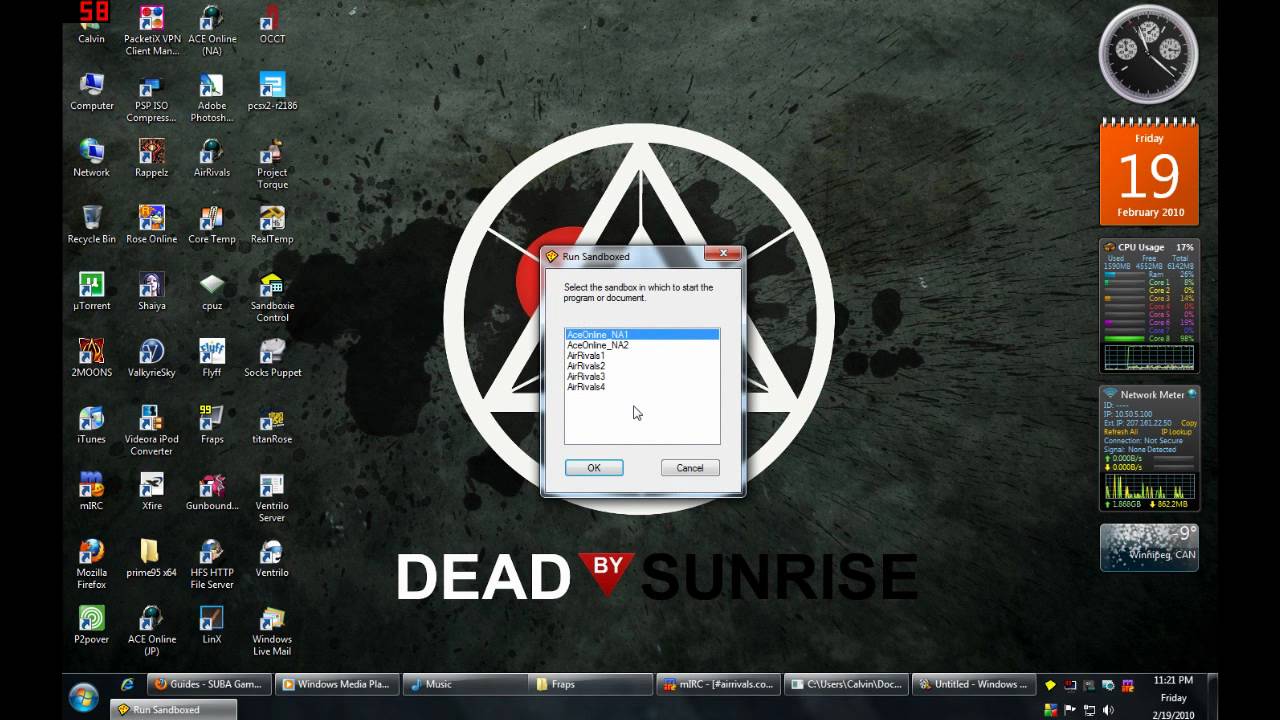
Task: Select the µTorrent desktop icon
Action: (92, 291)
